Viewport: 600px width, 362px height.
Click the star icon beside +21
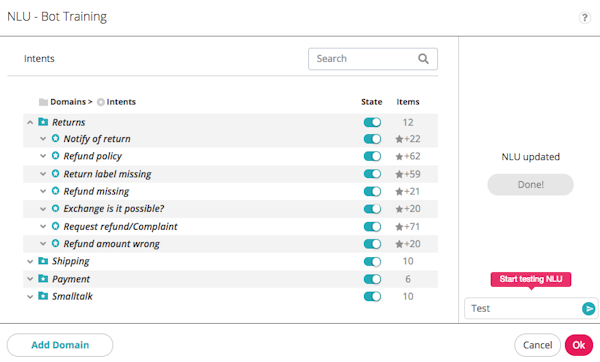[x=399, y=191]
